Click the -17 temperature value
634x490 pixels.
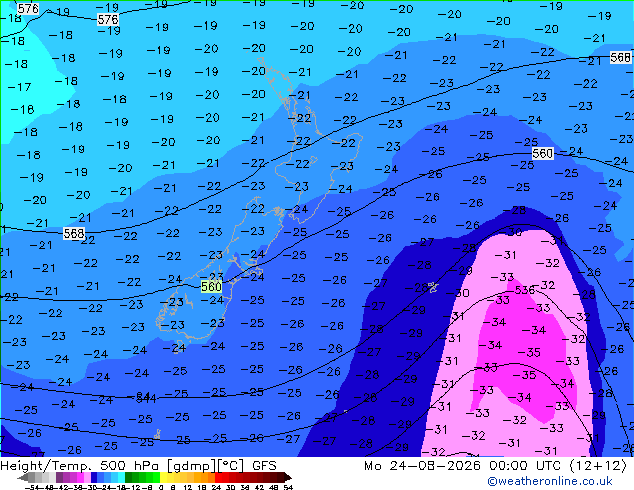(x=19, y=87)
